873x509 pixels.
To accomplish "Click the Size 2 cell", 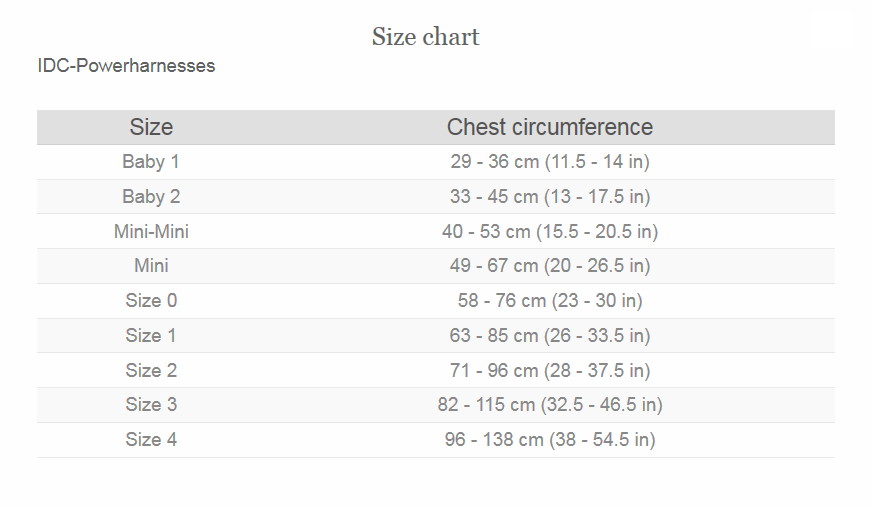I will click(151, 370).
